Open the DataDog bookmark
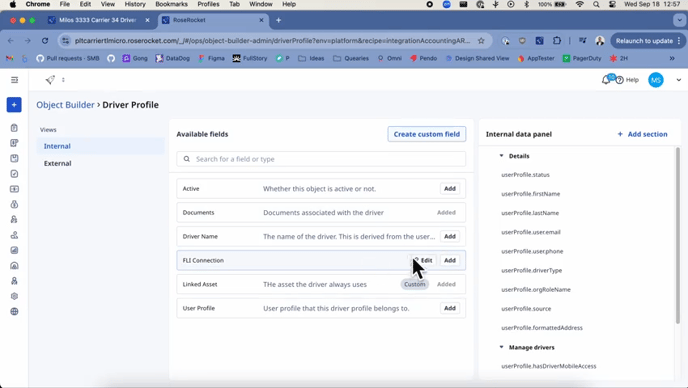This screenshot has width=688, height=388. click(x=173, y=58)
